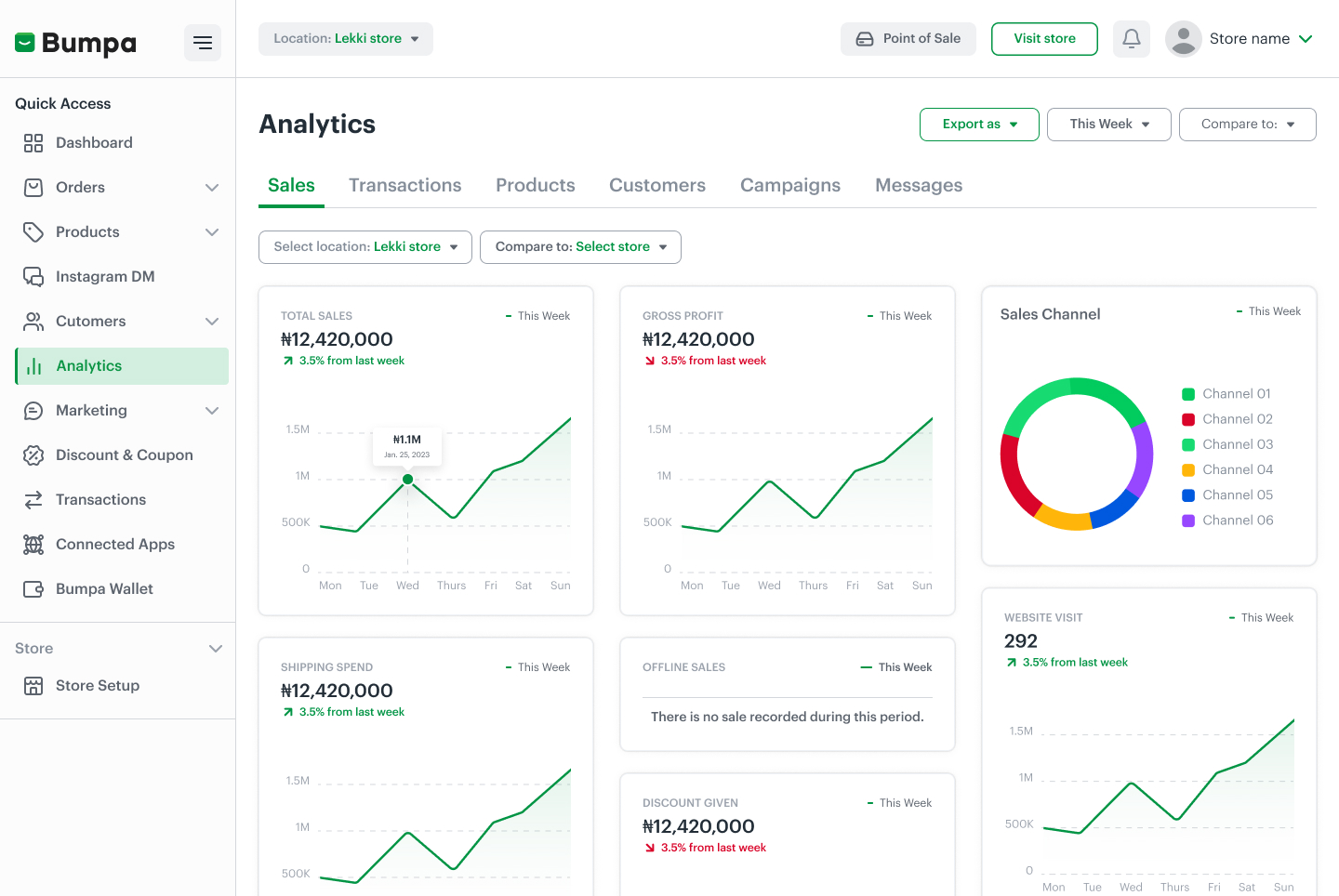Click the Discount & Coupon badge icon
Image resolution: width=1339 pixels, height=896 pixels.
(x=33, y=455)
